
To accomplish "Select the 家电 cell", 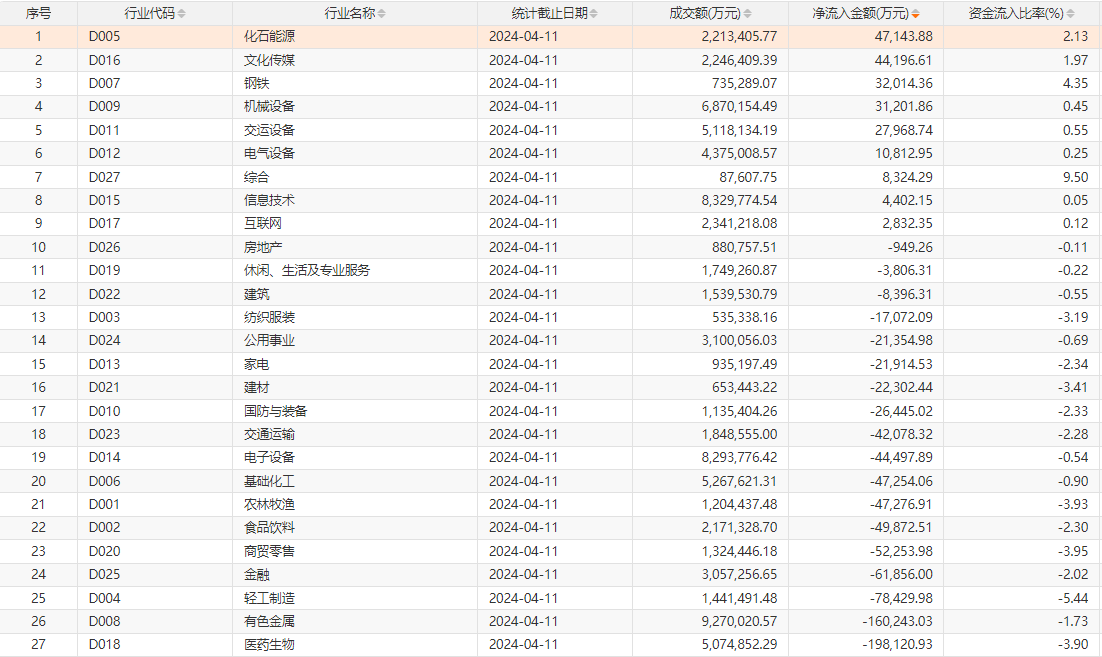I will click(257, 365).
